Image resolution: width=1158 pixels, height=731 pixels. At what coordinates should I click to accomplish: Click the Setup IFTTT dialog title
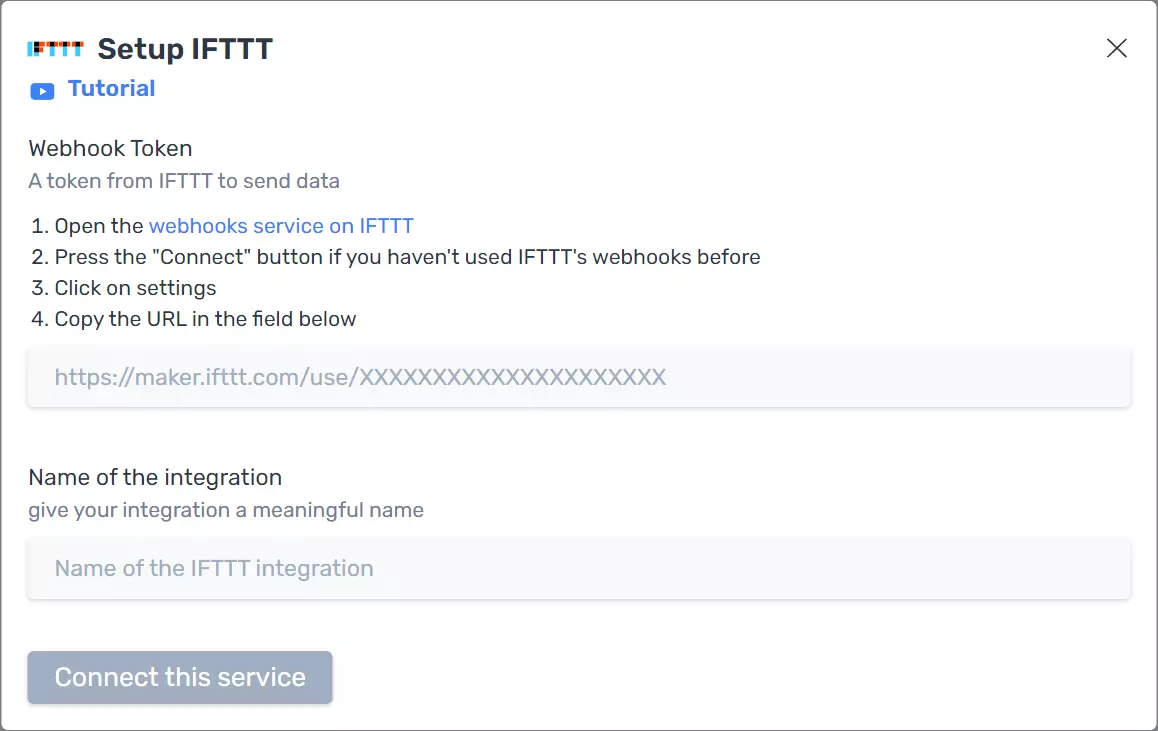183,48
